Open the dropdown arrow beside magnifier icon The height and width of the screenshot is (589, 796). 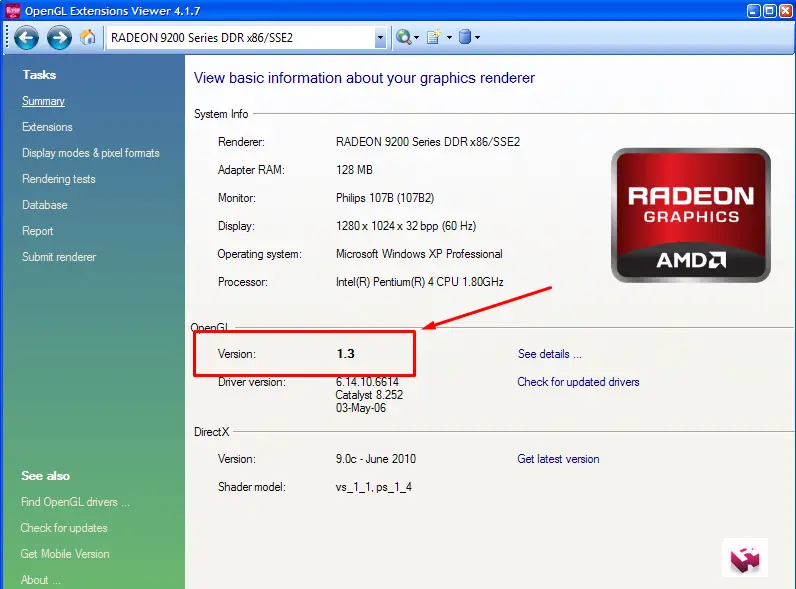[x=417, y=38]
